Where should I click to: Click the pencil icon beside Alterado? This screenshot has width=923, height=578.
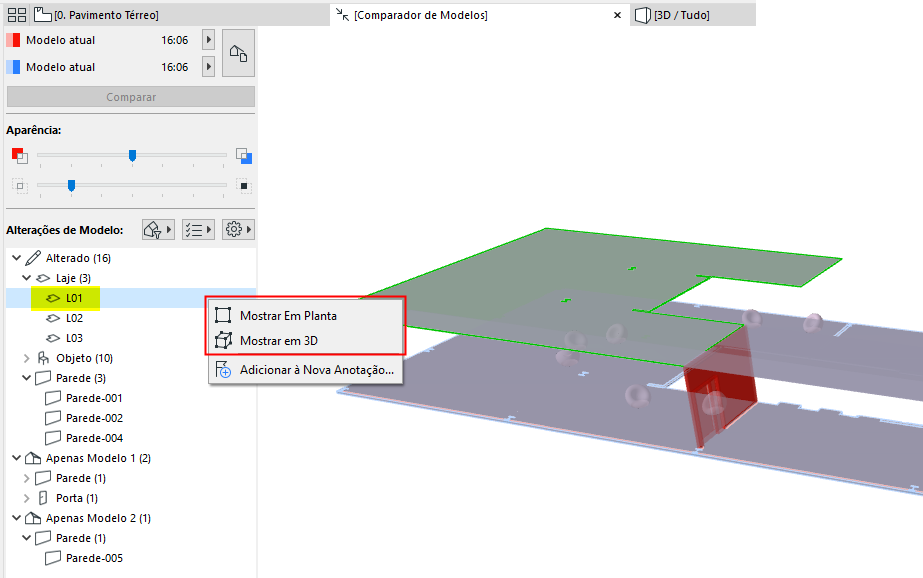pos(34,258)
